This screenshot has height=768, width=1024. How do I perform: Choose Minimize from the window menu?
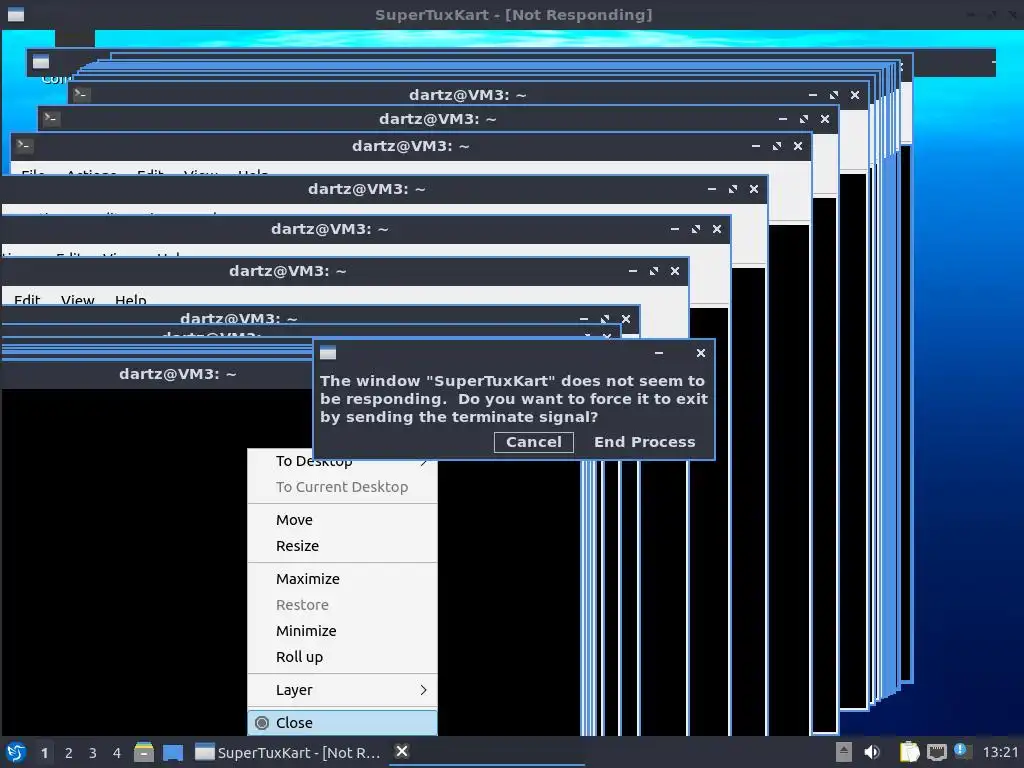click(342, 632)
